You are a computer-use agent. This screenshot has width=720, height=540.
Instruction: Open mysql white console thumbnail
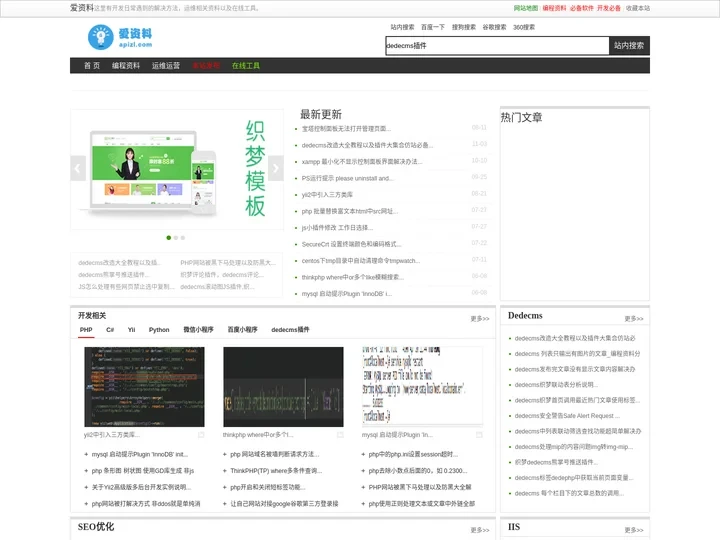(x=422, y=387)
